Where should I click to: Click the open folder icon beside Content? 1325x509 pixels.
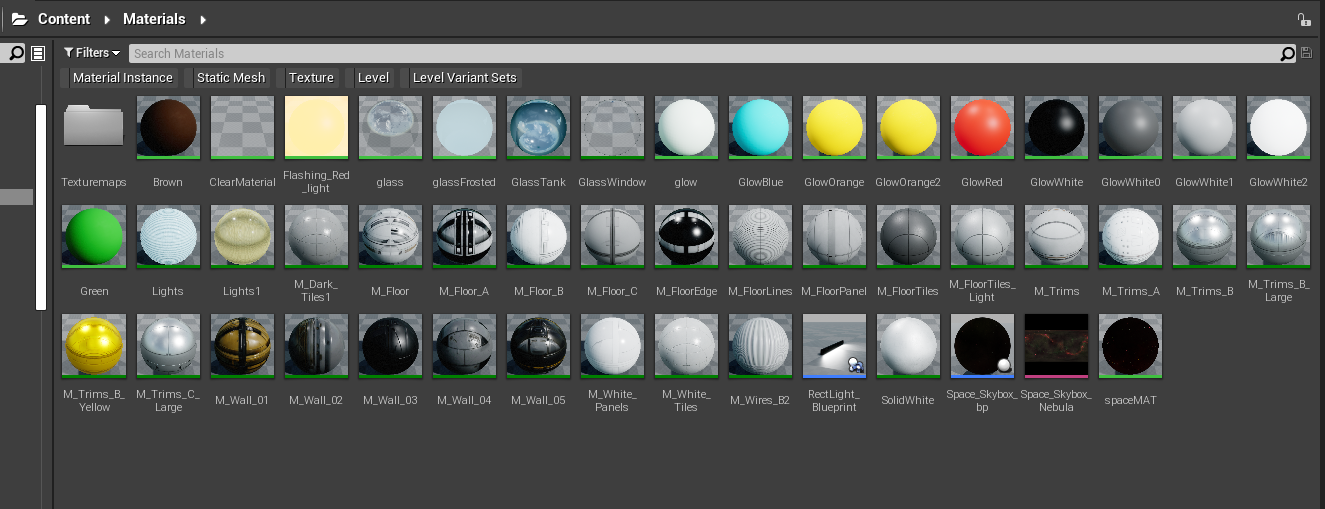click(19, 19)
